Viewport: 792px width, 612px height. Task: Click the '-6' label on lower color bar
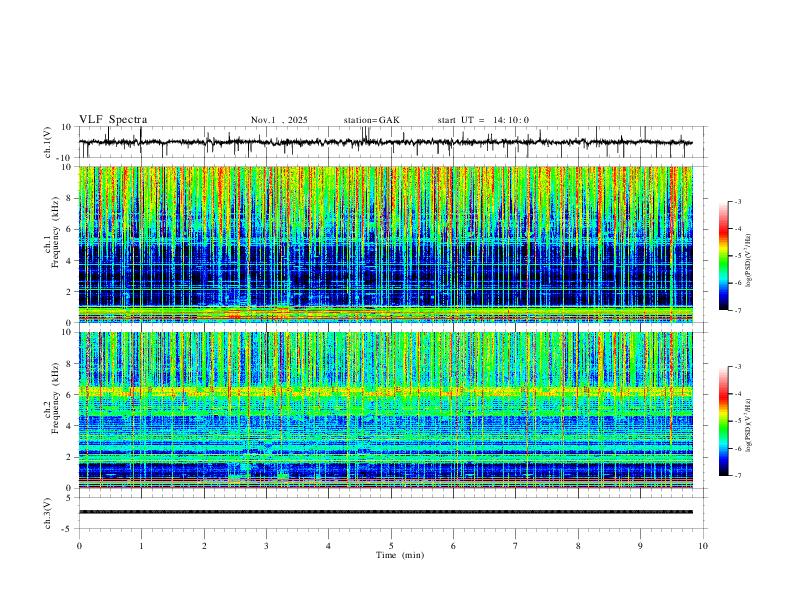[738, 448]
